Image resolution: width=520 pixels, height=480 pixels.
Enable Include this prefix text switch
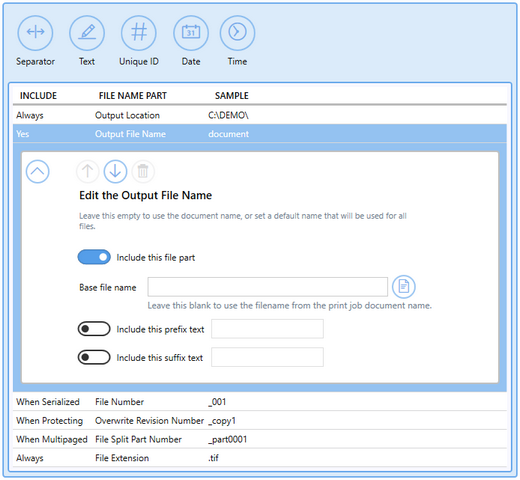94,329
